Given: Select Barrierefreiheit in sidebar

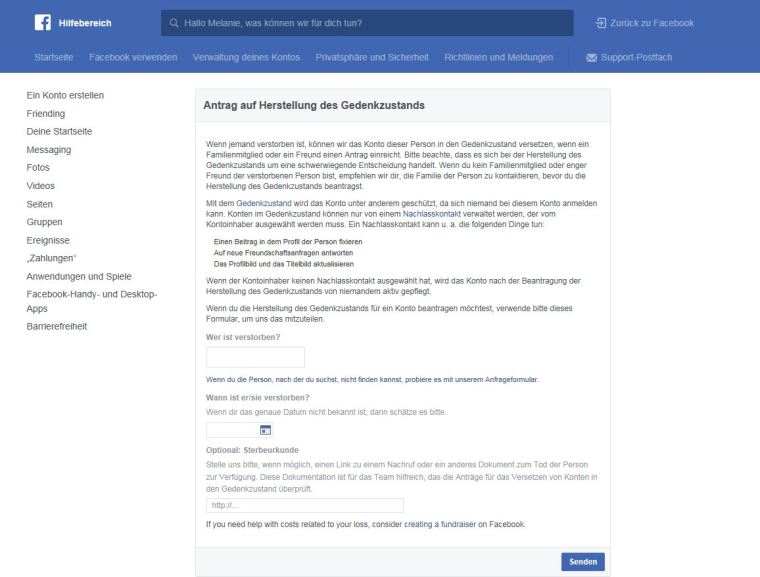Looking at the screenshot, I should click(x=57, y=326).
